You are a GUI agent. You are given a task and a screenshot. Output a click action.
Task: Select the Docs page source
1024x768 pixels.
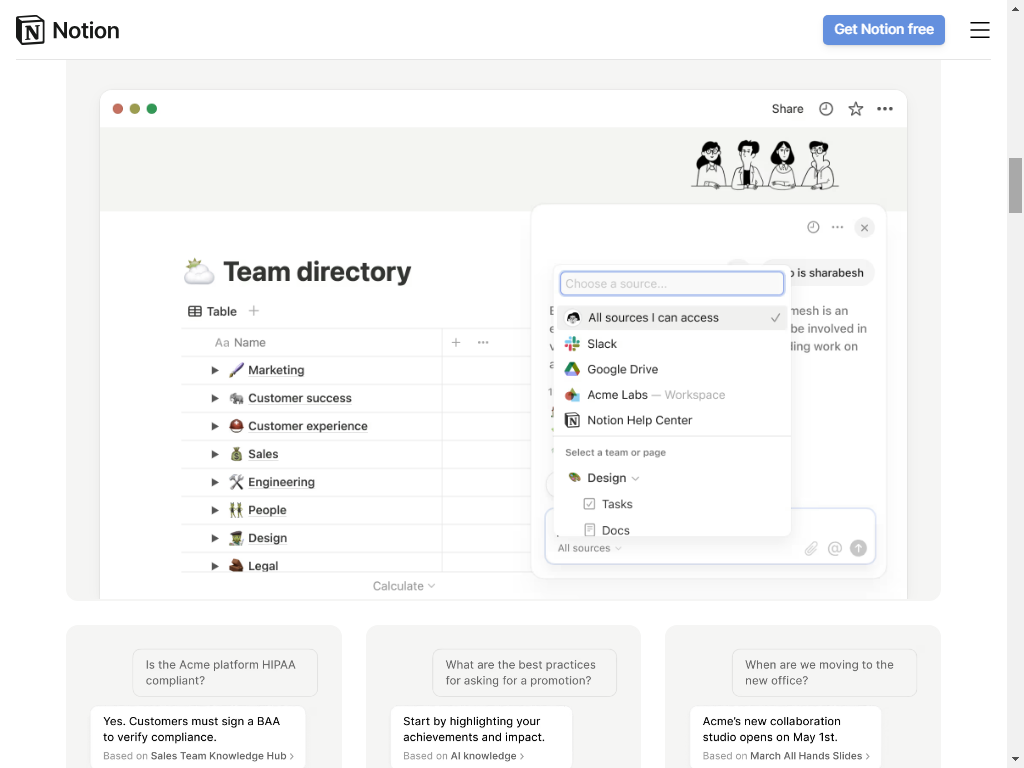coord(672,528)
